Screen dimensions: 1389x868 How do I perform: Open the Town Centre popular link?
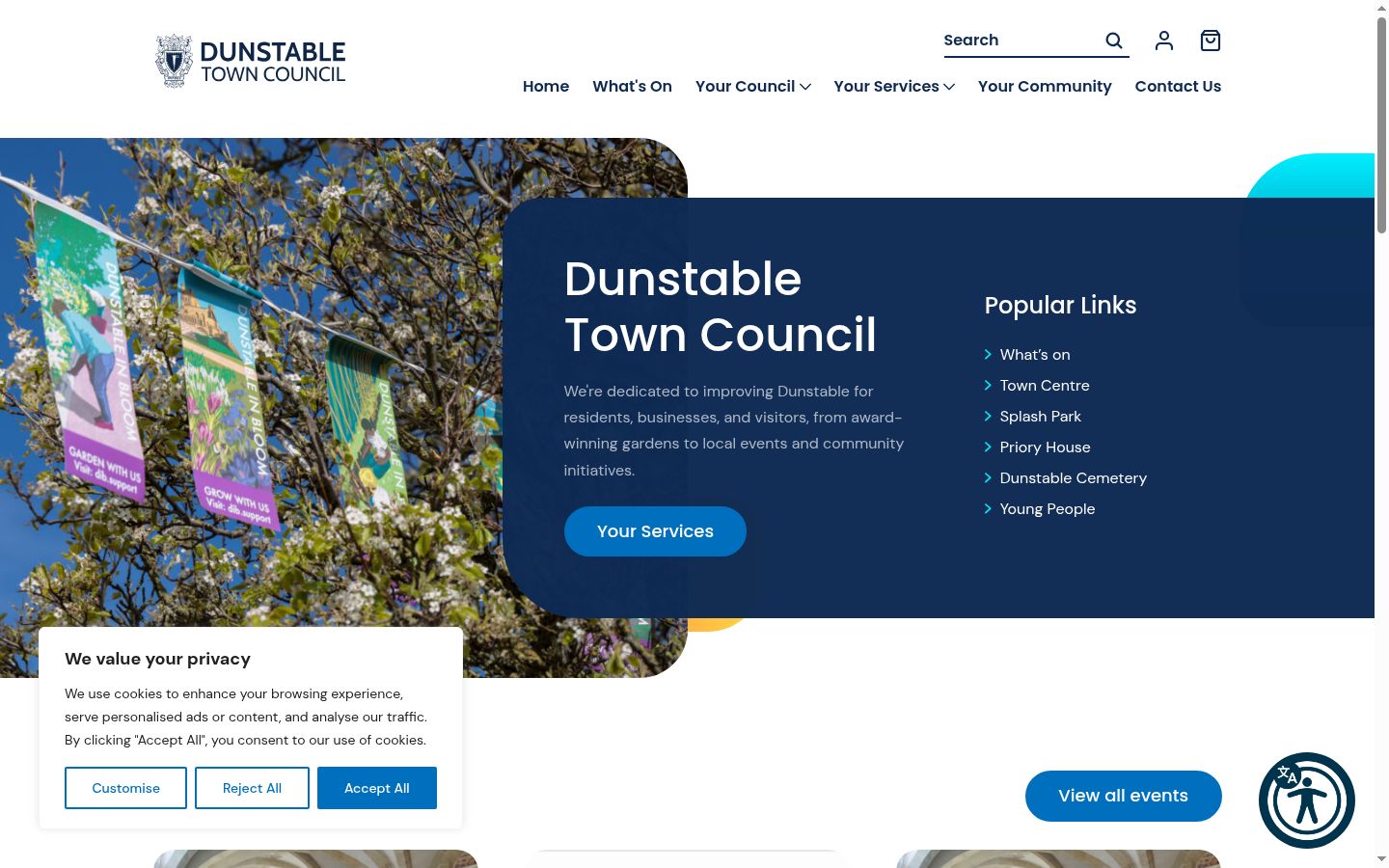point(1045,386)
